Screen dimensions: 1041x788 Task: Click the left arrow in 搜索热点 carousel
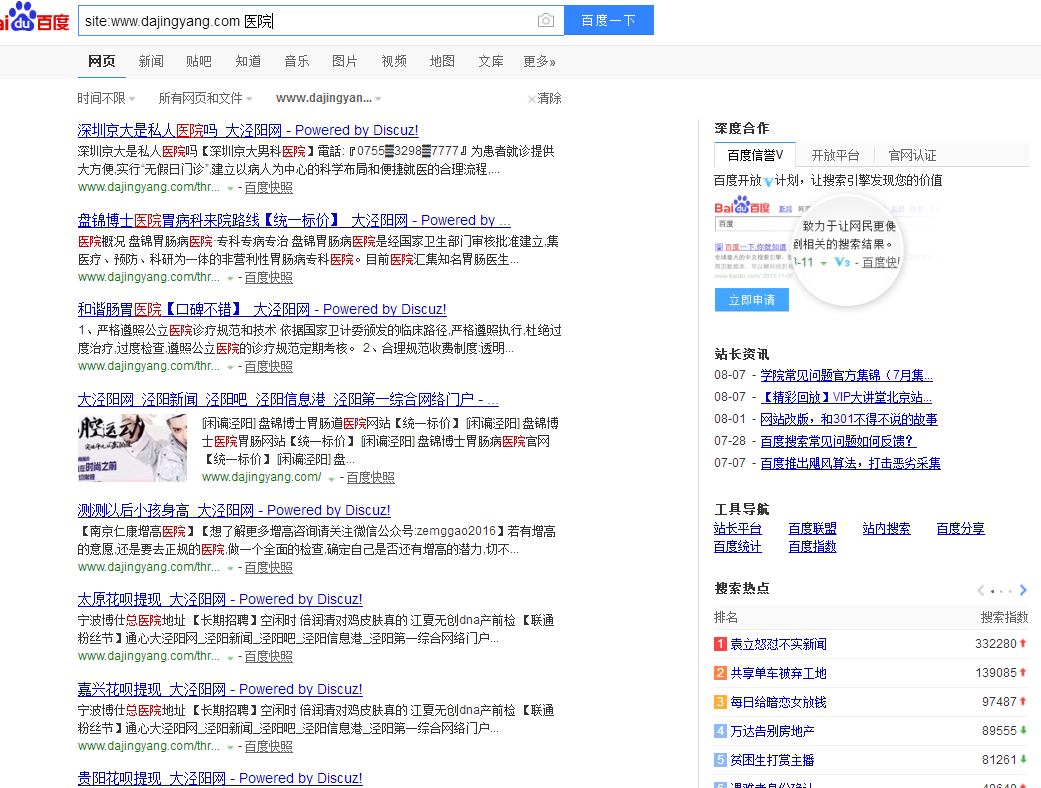coord(979,589)
